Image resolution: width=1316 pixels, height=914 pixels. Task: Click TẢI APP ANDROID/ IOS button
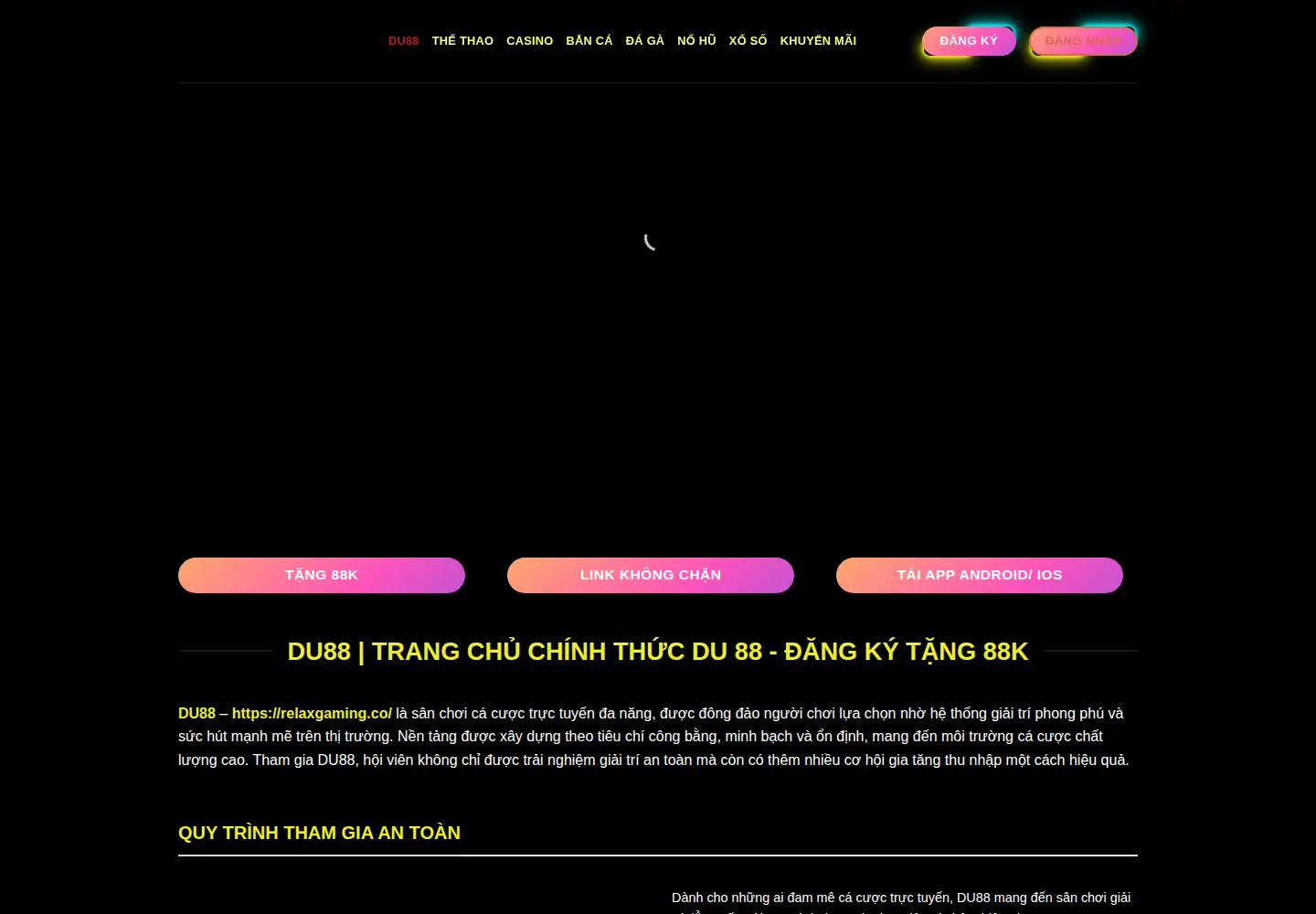pos(980,575)
